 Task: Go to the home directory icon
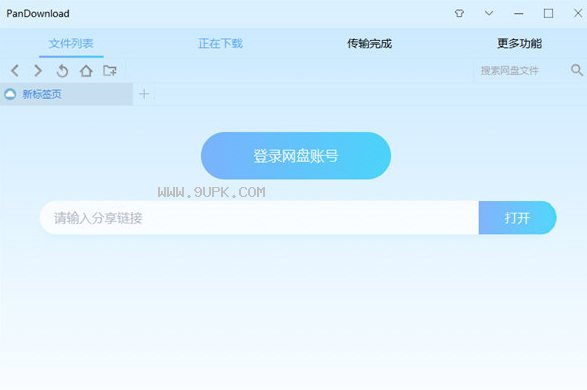[x=86, y=70]
